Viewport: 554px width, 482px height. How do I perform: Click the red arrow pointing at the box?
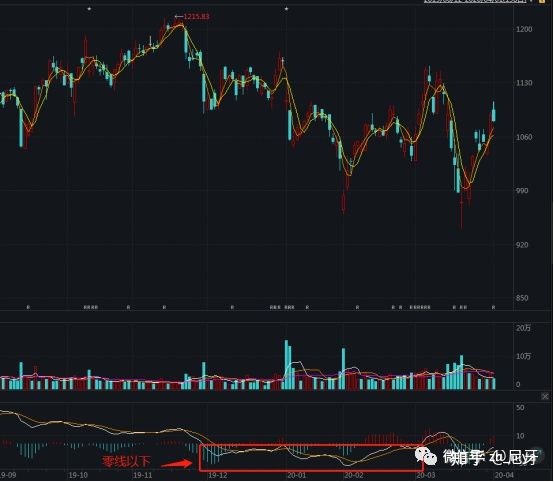click(x=176, y=463)
